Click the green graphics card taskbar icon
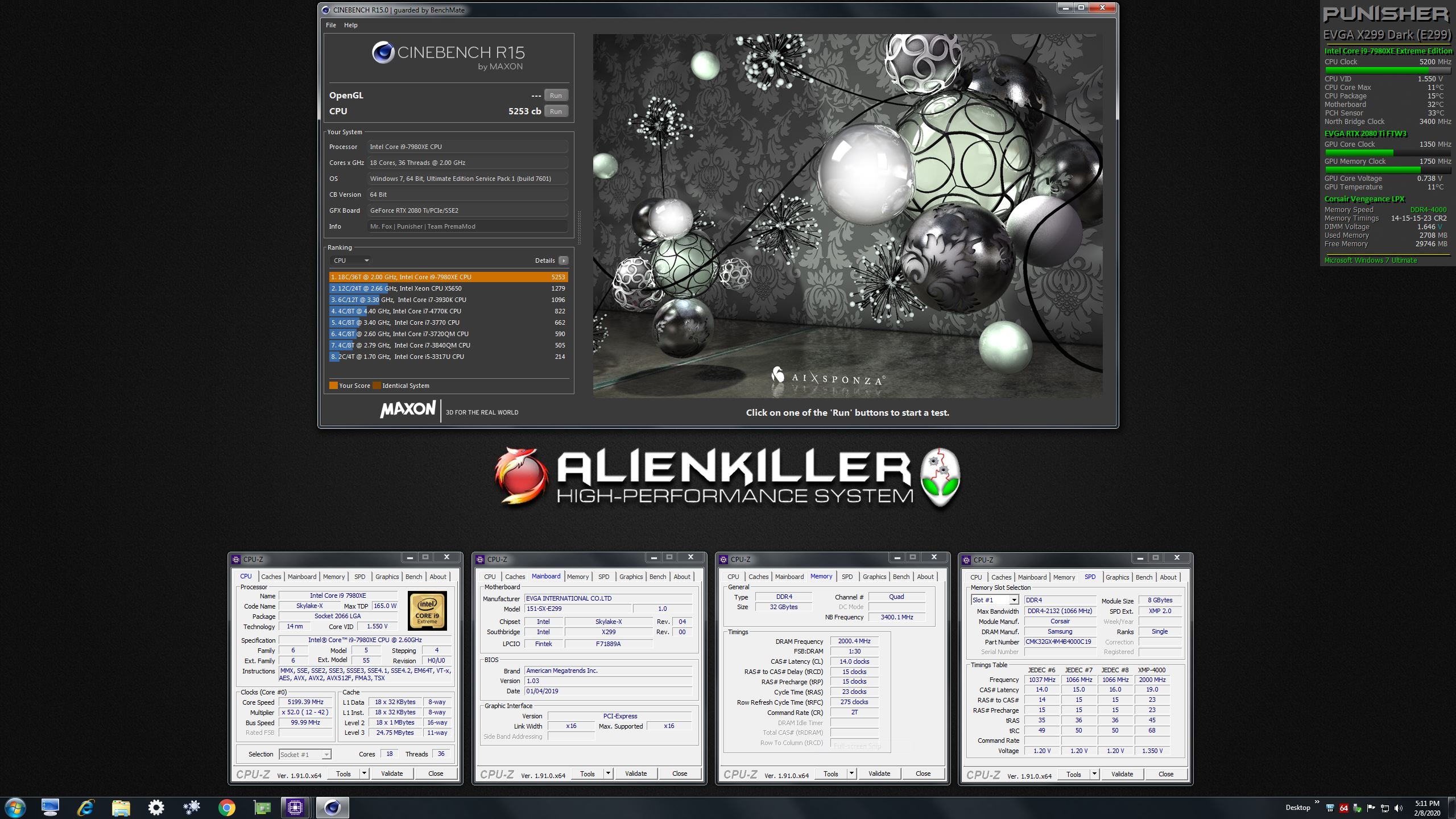 [x=262, y=807]
